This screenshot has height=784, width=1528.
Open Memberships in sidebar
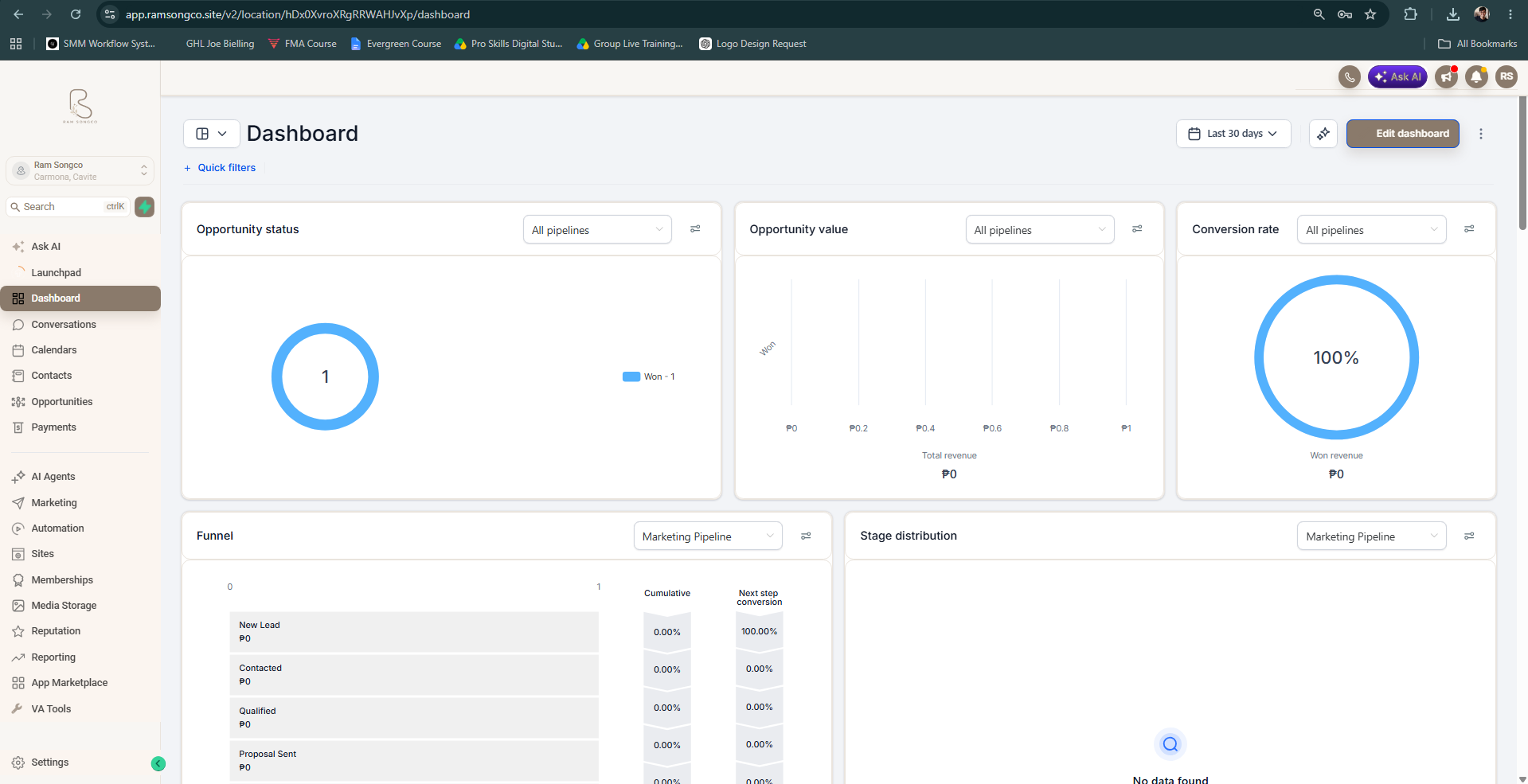[80, 580]
